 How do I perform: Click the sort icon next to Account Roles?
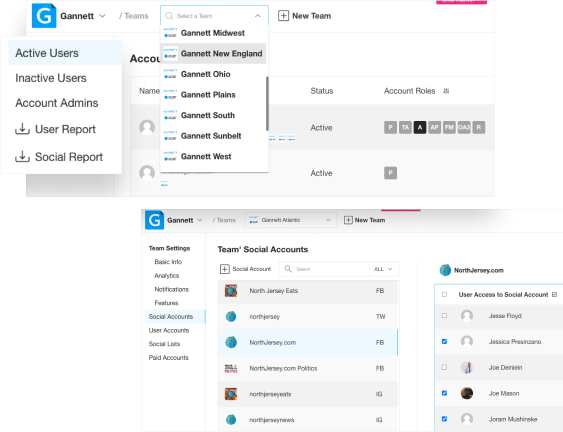446,91
